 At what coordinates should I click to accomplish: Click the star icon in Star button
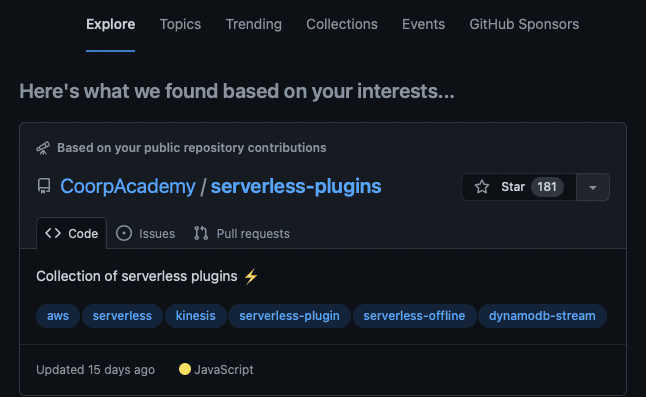pos(482,187)
